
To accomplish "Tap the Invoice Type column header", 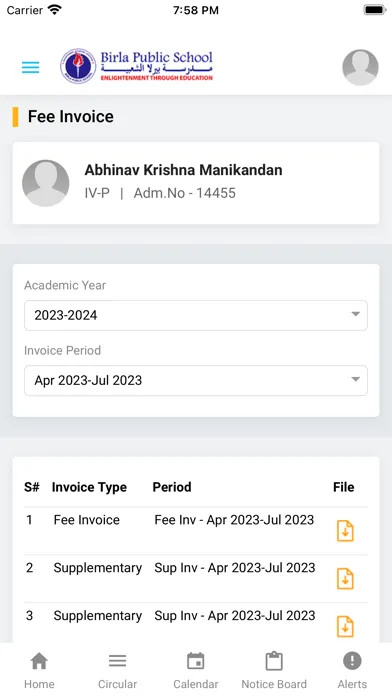I will 89,487.
